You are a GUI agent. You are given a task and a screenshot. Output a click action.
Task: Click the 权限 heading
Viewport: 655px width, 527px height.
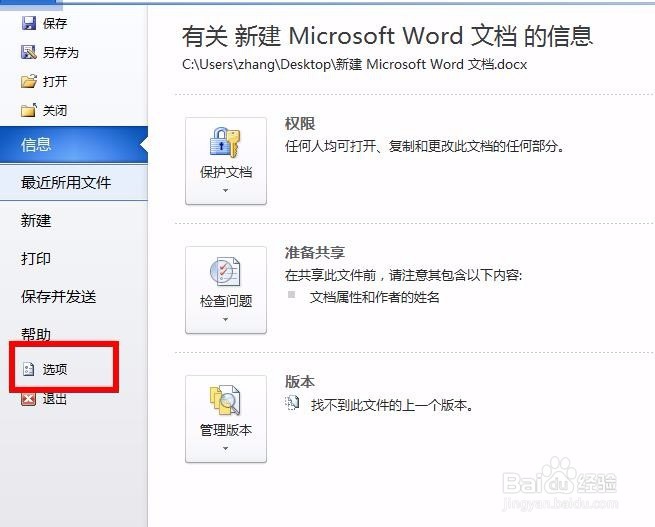coord(300,124)
